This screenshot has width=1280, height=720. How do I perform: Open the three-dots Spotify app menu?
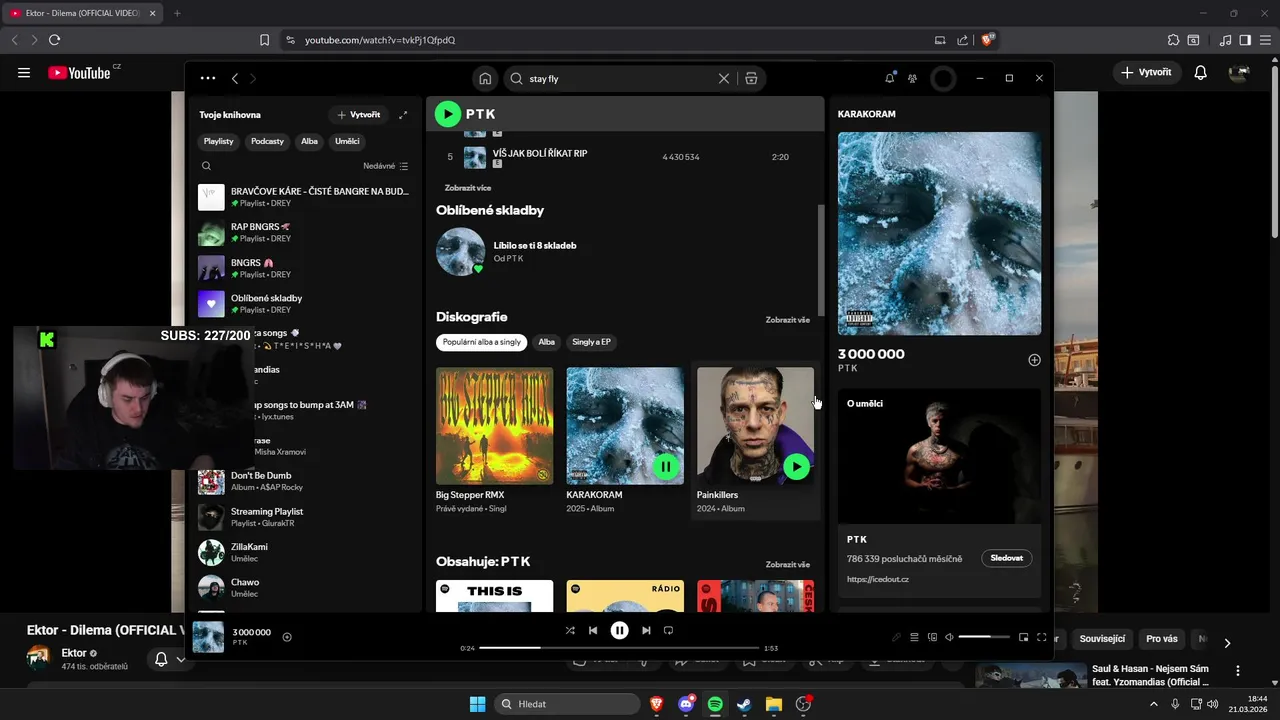click(207, 78)
